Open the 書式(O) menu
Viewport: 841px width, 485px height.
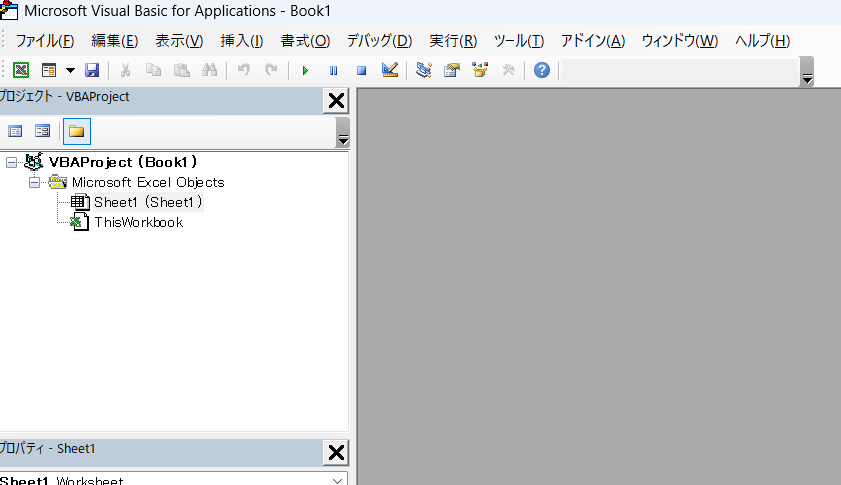305,41
